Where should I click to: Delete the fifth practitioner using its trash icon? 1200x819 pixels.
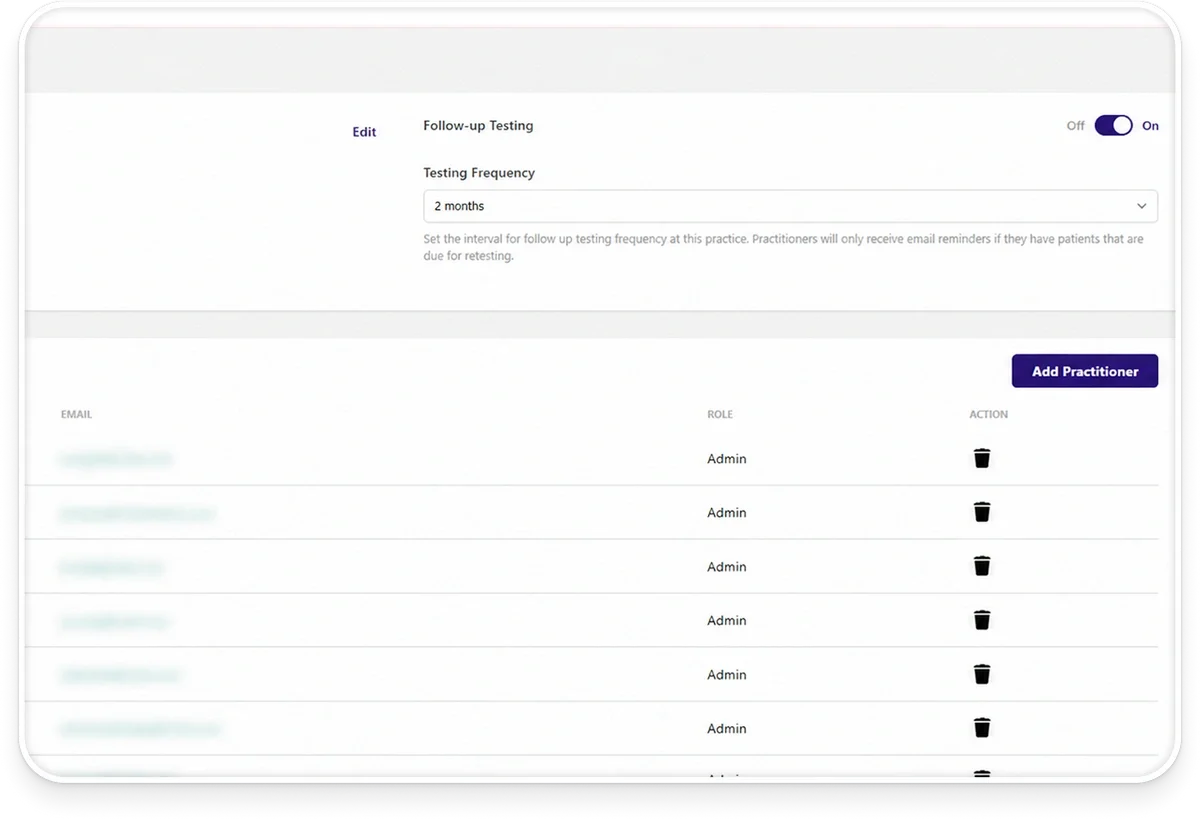pyautogui.click(x=982, y=674)
